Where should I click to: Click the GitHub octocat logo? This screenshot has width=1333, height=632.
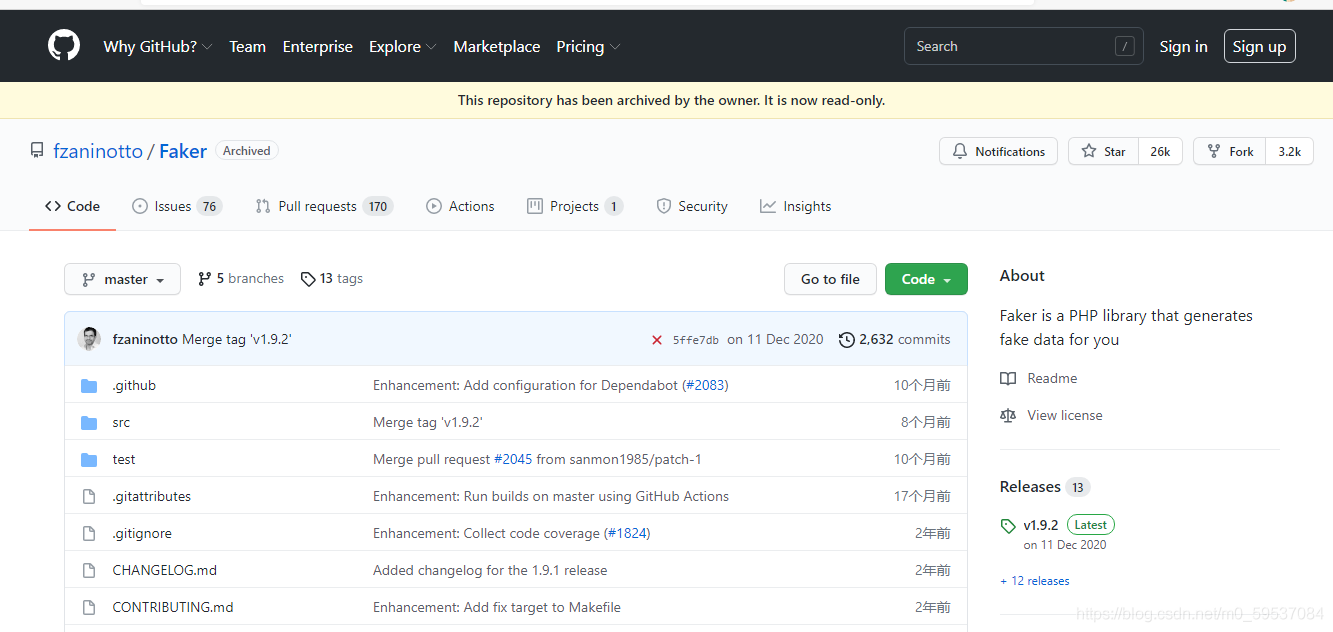coord(64,46)
